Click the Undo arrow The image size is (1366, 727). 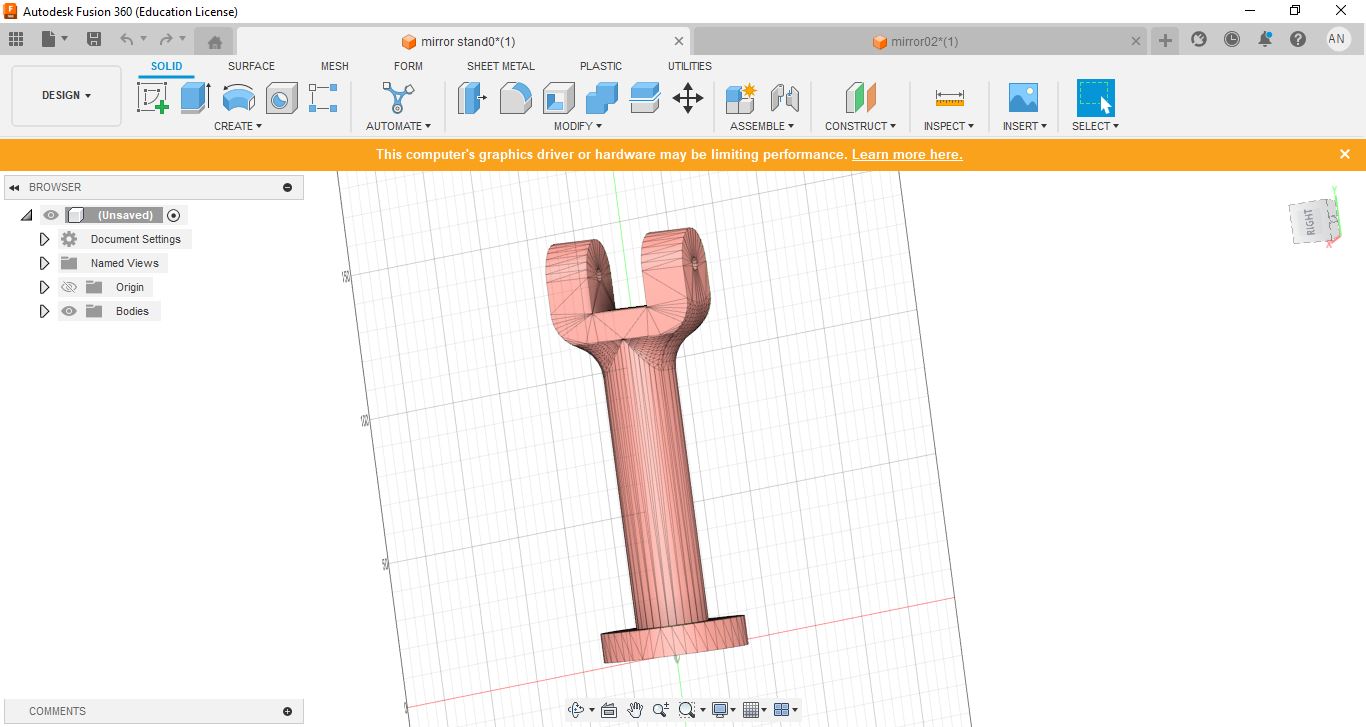[132, 39]
